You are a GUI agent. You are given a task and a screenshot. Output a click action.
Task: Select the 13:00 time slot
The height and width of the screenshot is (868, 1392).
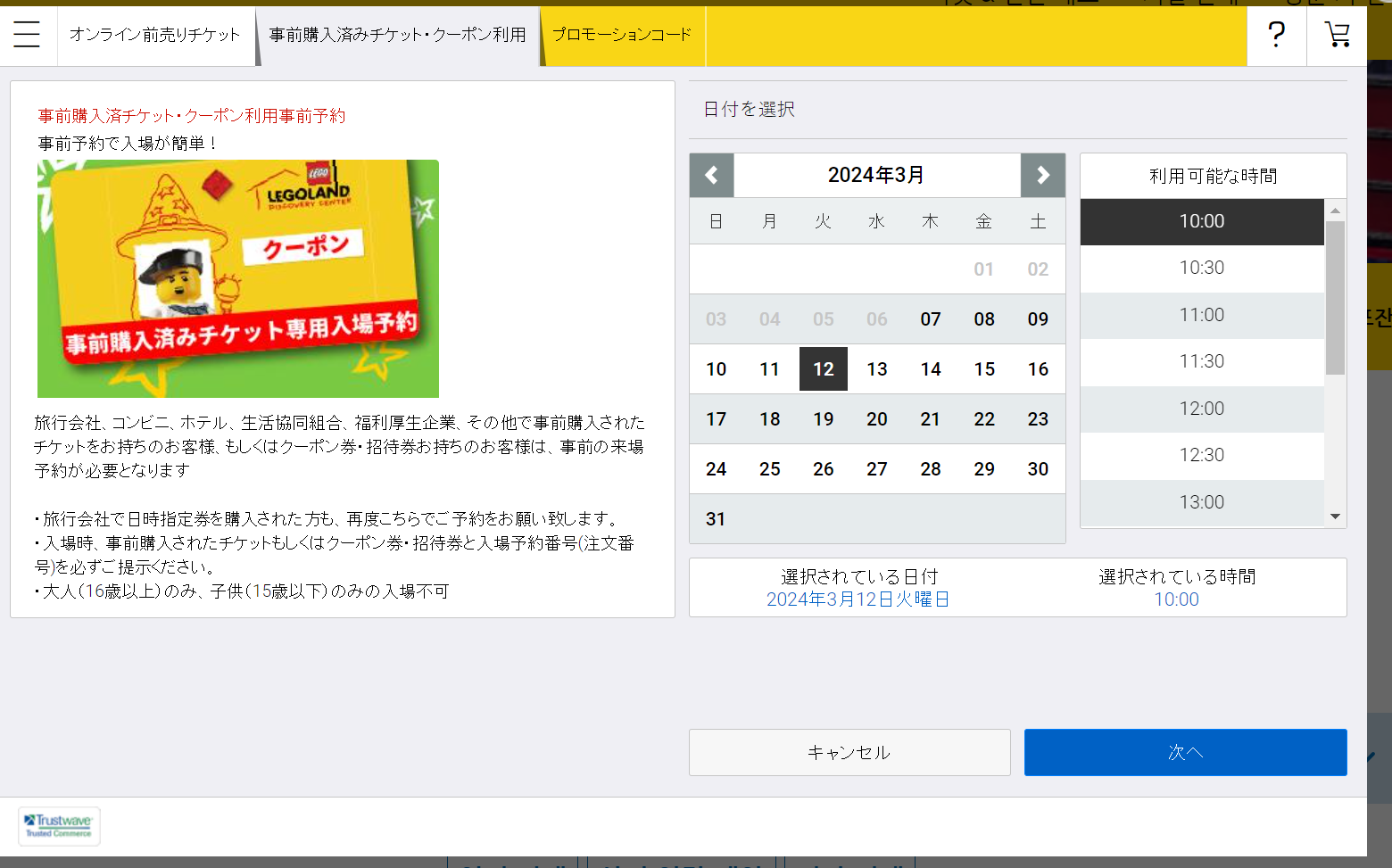(1202, 502)
